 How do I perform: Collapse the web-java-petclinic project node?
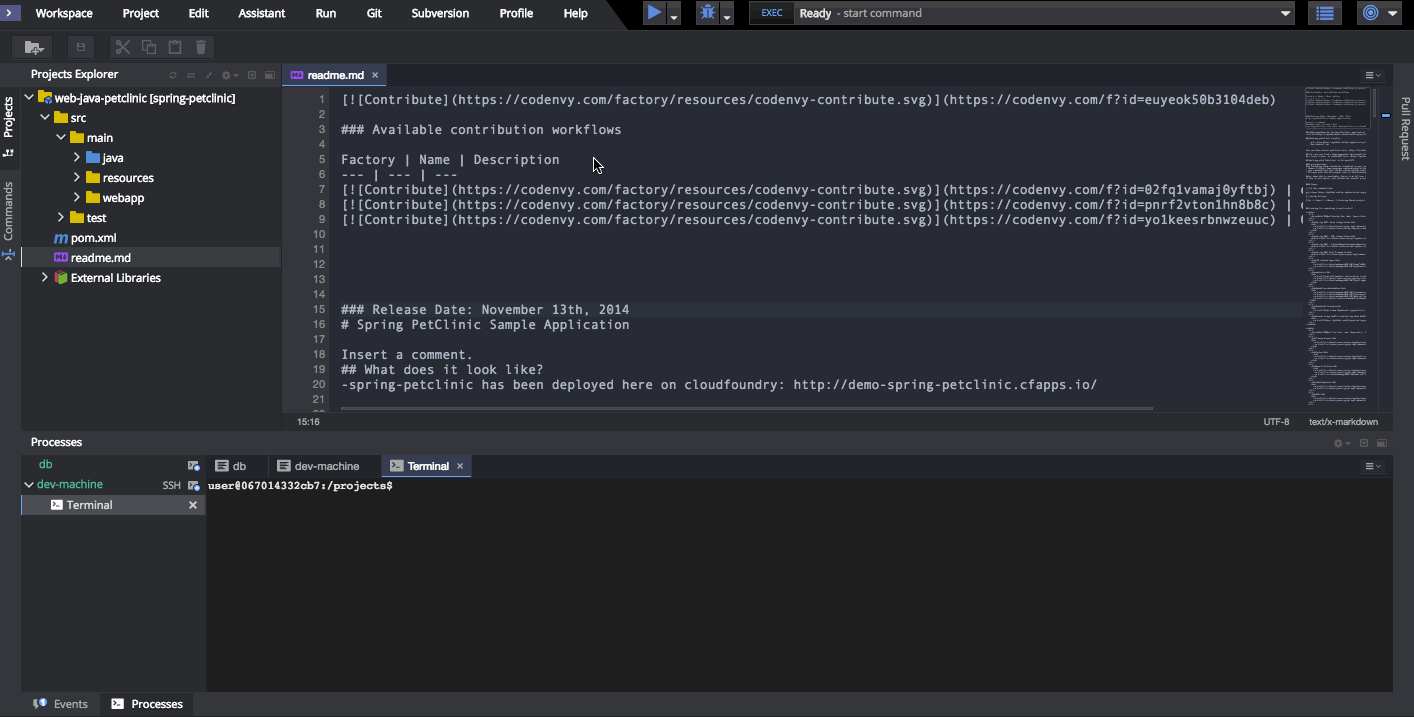point(30,98)
